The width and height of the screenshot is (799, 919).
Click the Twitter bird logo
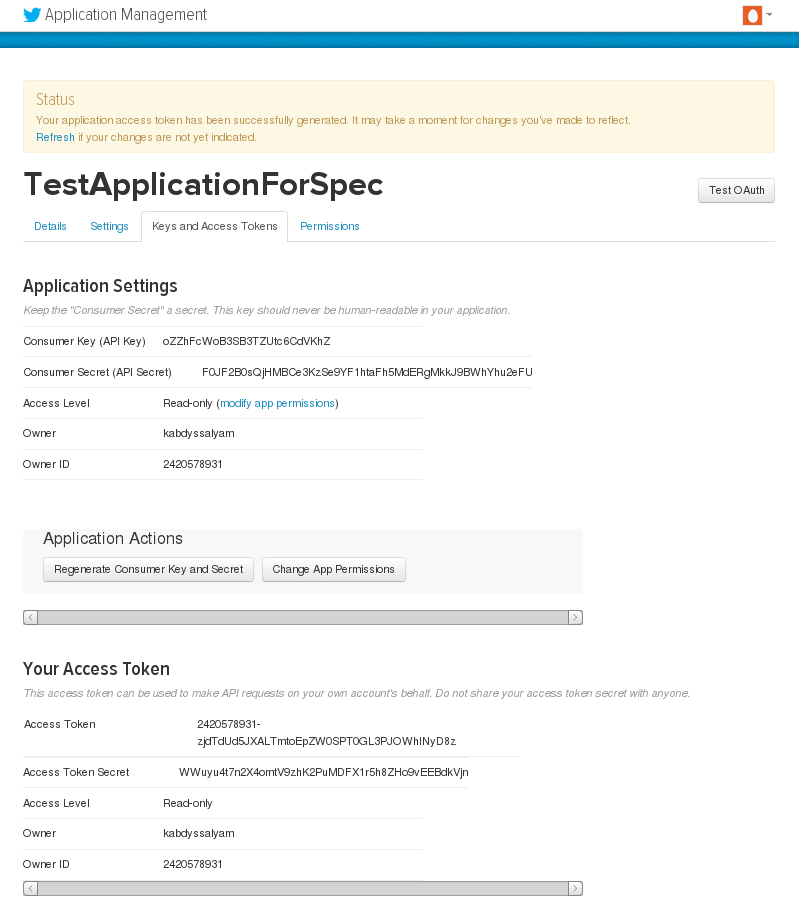click(32, 15)
